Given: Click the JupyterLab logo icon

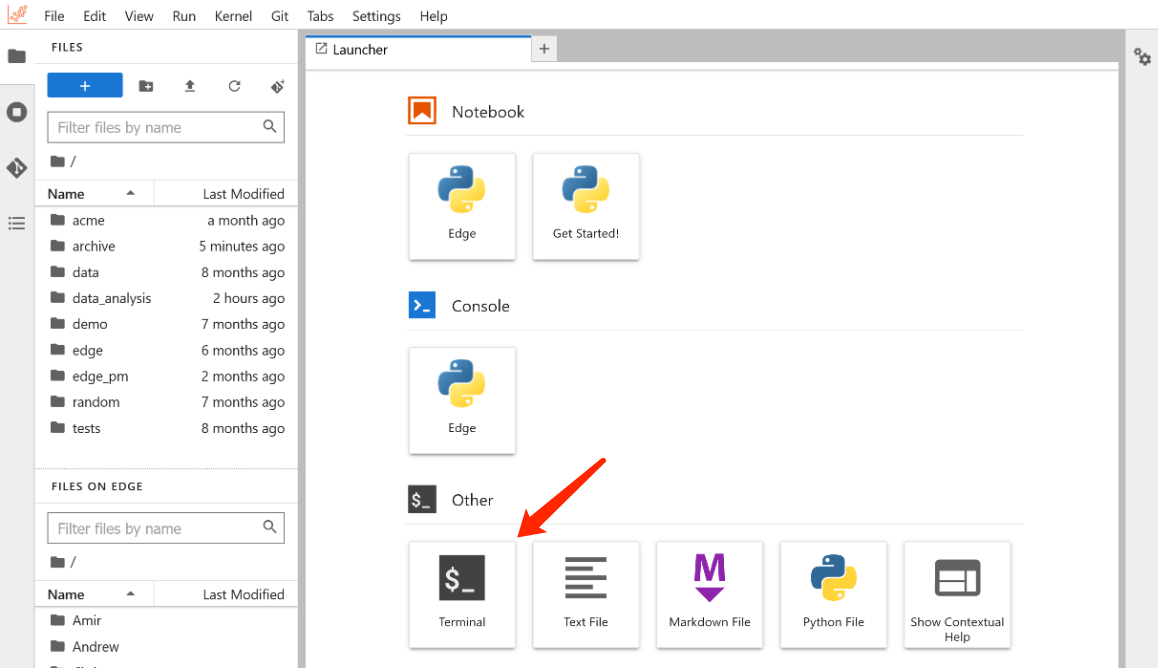Looking at the screenshot, I should (x=17, y=14).
